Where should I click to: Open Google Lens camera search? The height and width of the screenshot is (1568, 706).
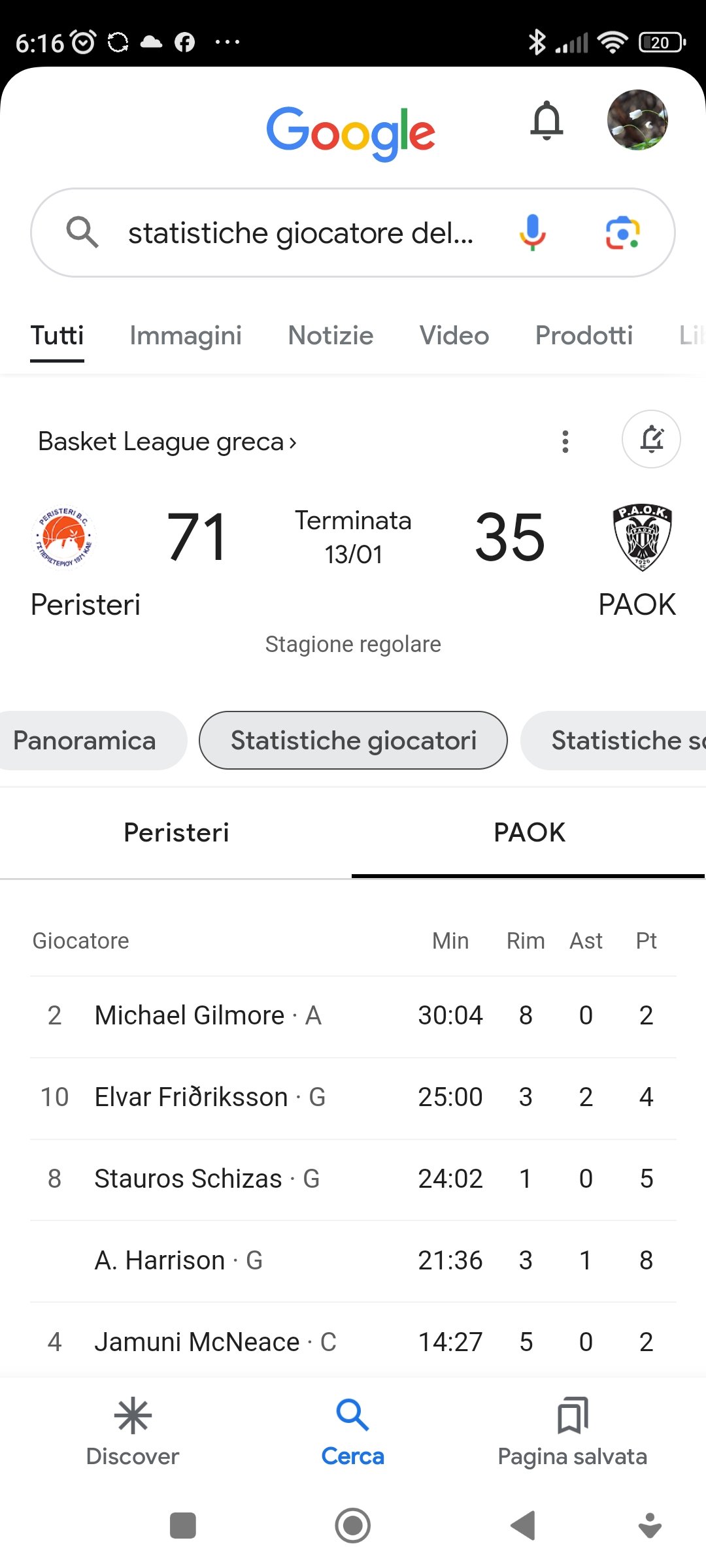[622, 233]
